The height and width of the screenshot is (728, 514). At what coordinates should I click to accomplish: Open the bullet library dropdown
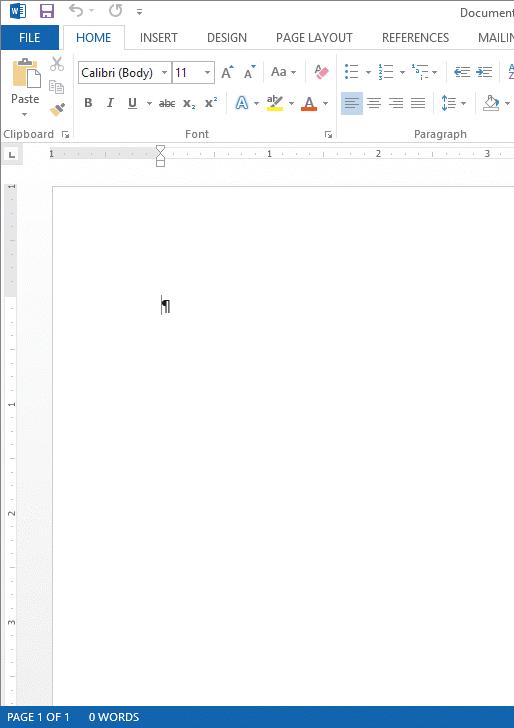[368, 72]
